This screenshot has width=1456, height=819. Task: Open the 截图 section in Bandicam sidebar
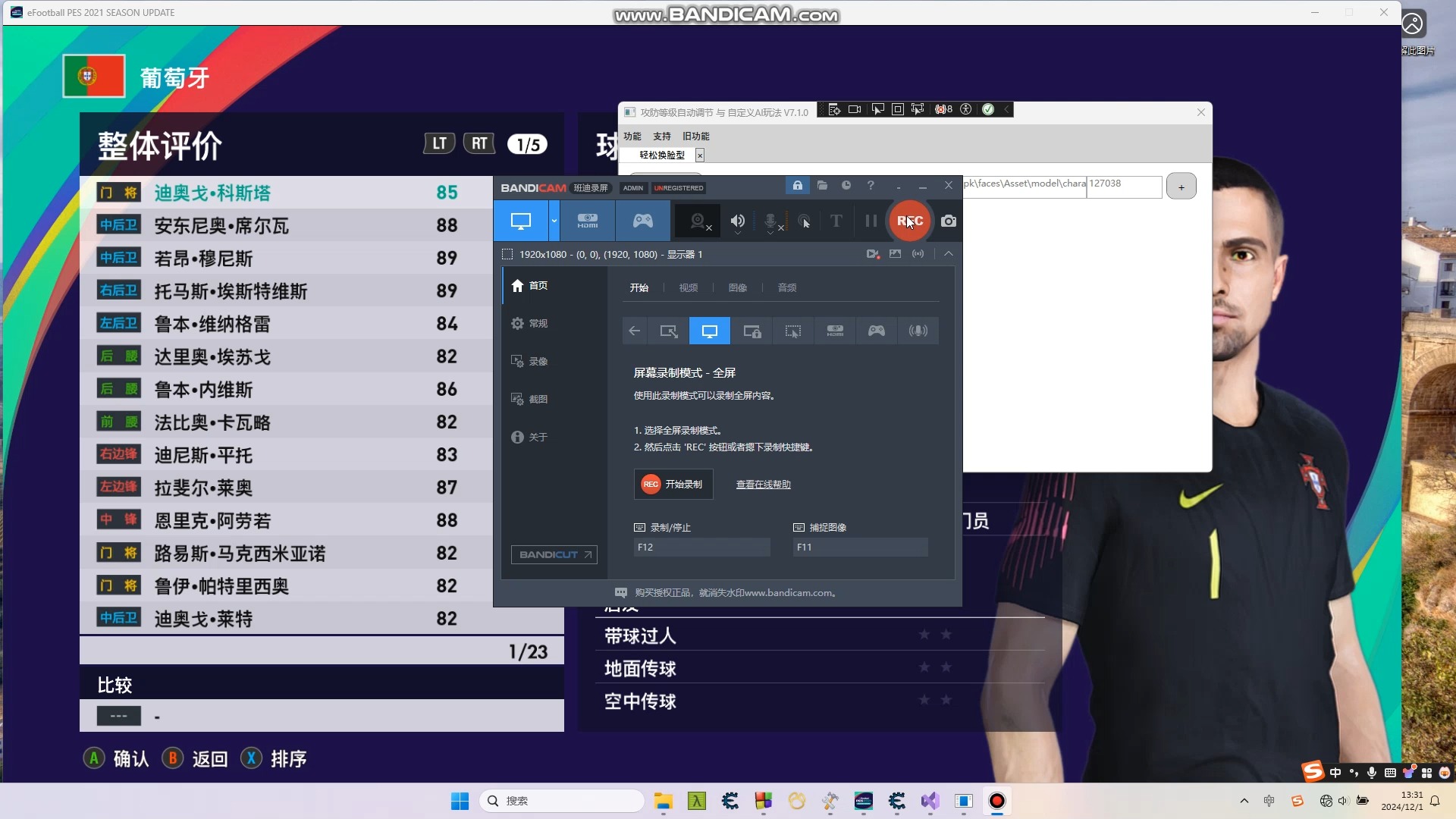(538, 399)
